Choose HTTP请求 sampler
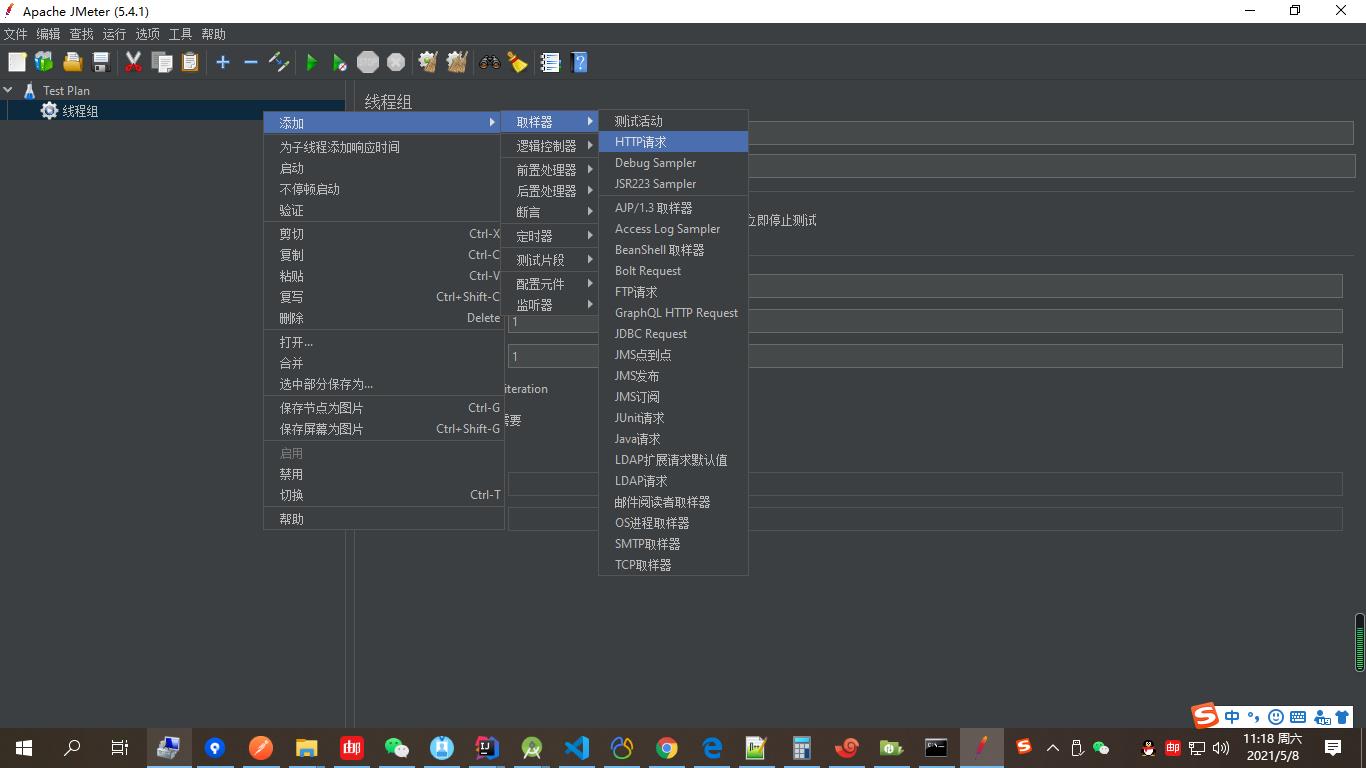The width and height of the screenshot is (1366, 768). 673,142
